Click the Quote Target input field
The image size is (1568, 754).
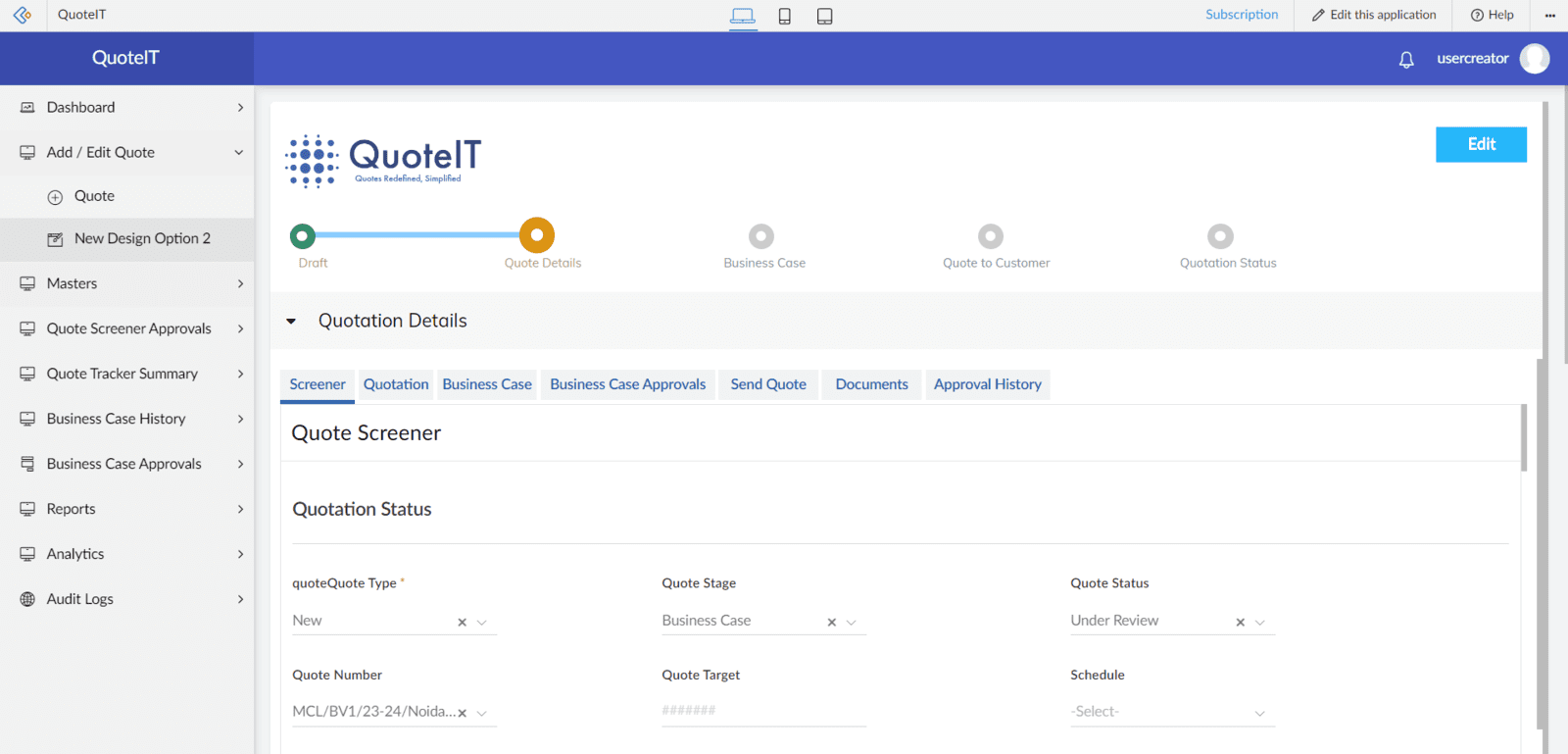point(763,711)
